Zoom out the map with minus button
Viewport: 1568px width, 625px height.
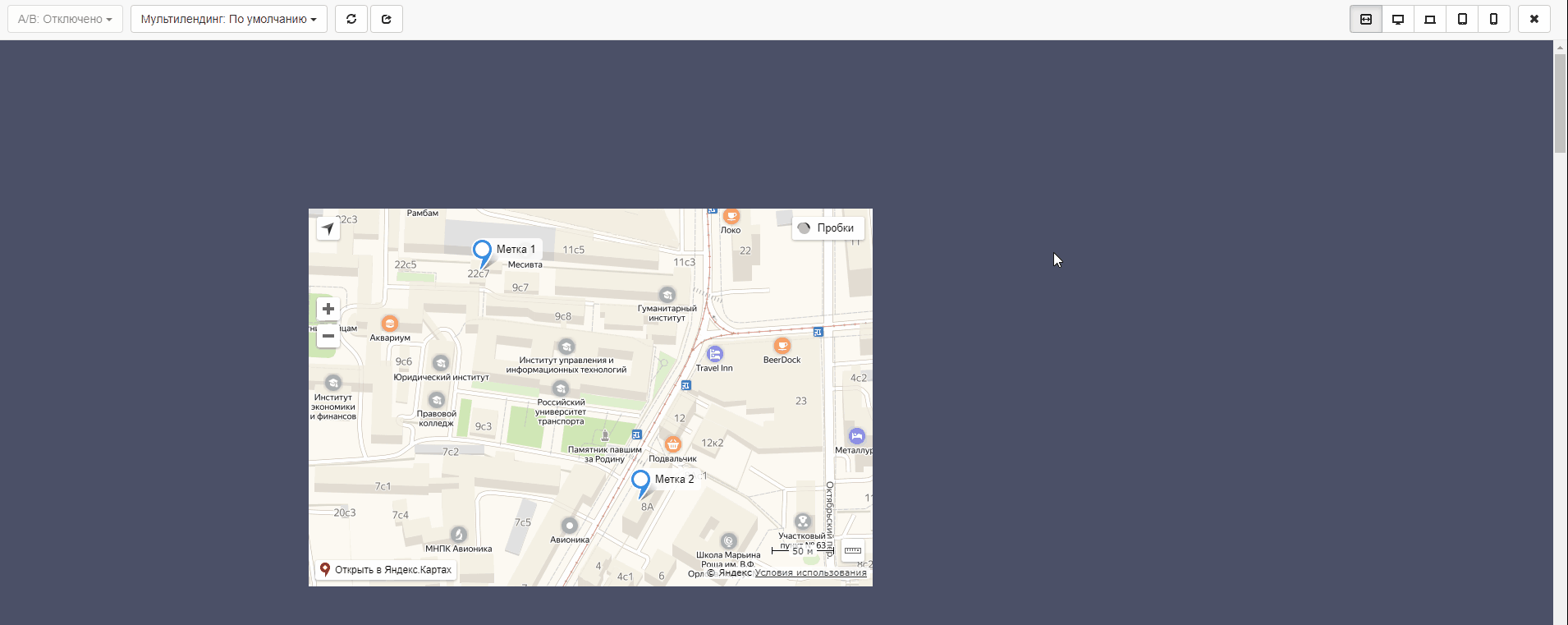click(x=328, y=336)
